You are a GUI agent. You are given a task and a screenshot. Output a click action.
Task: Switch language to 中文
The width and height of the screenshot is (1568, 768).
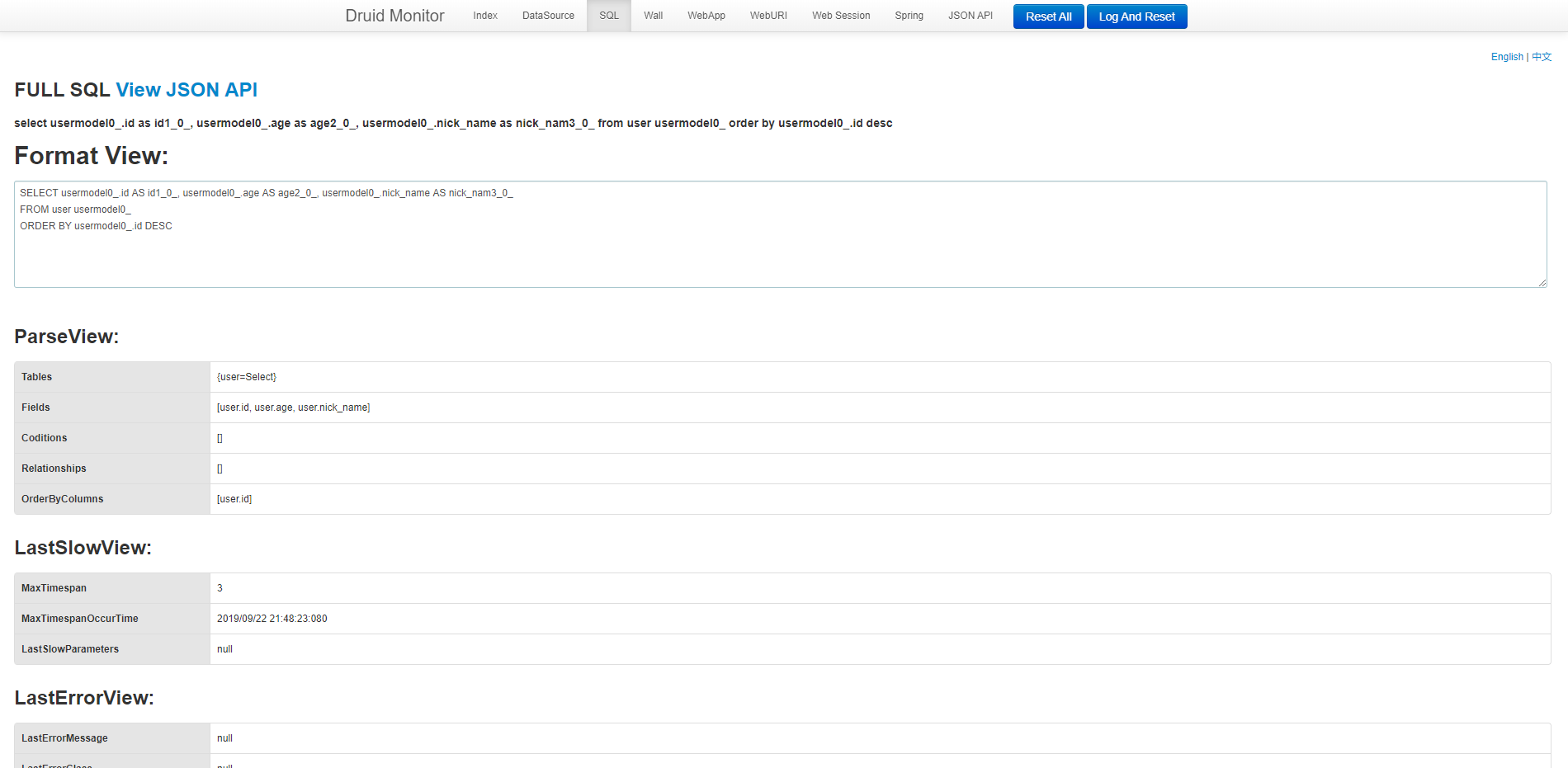click(x=1542, y=57)
